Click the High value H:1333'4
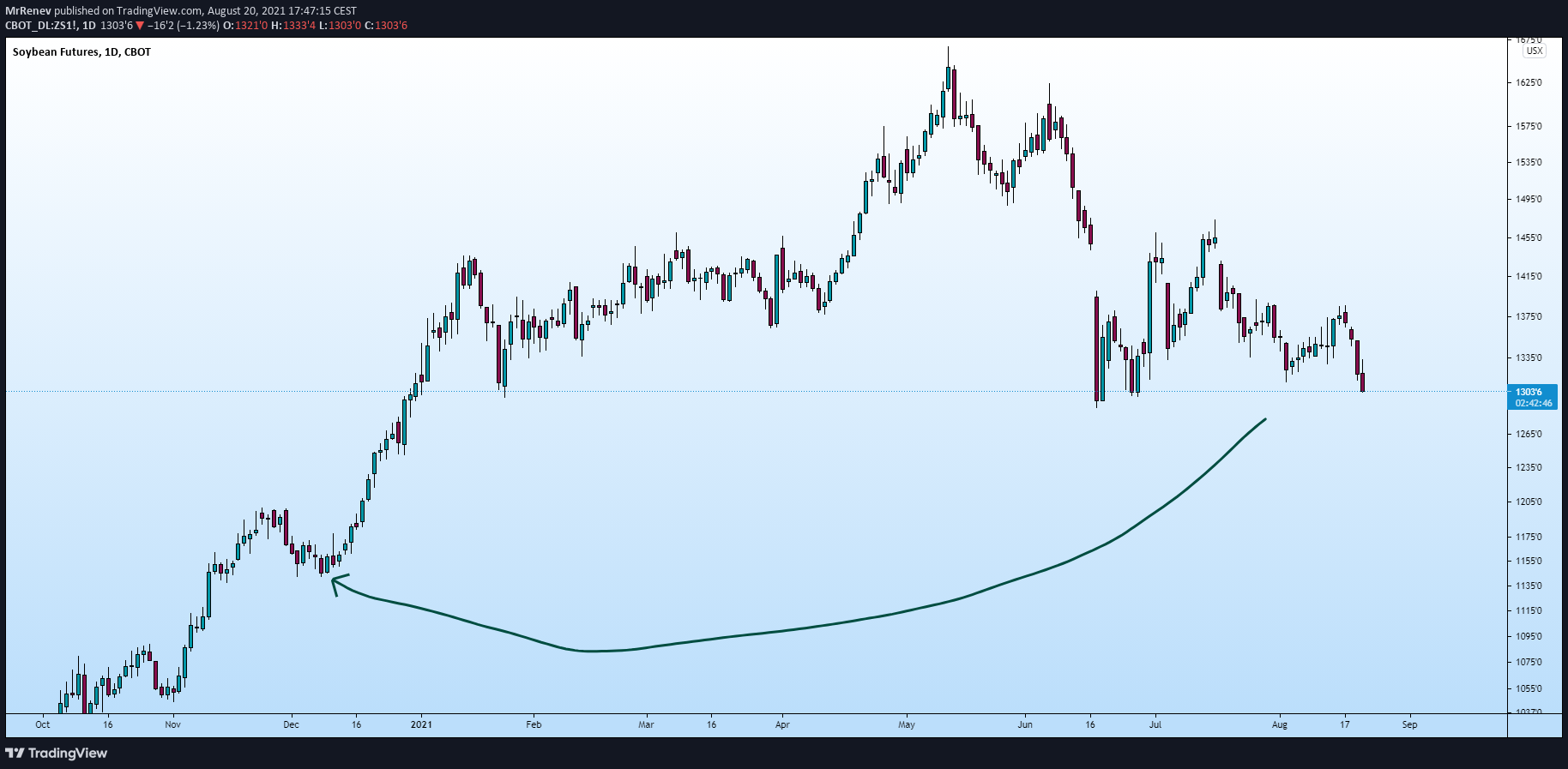 tap(293, 26)
